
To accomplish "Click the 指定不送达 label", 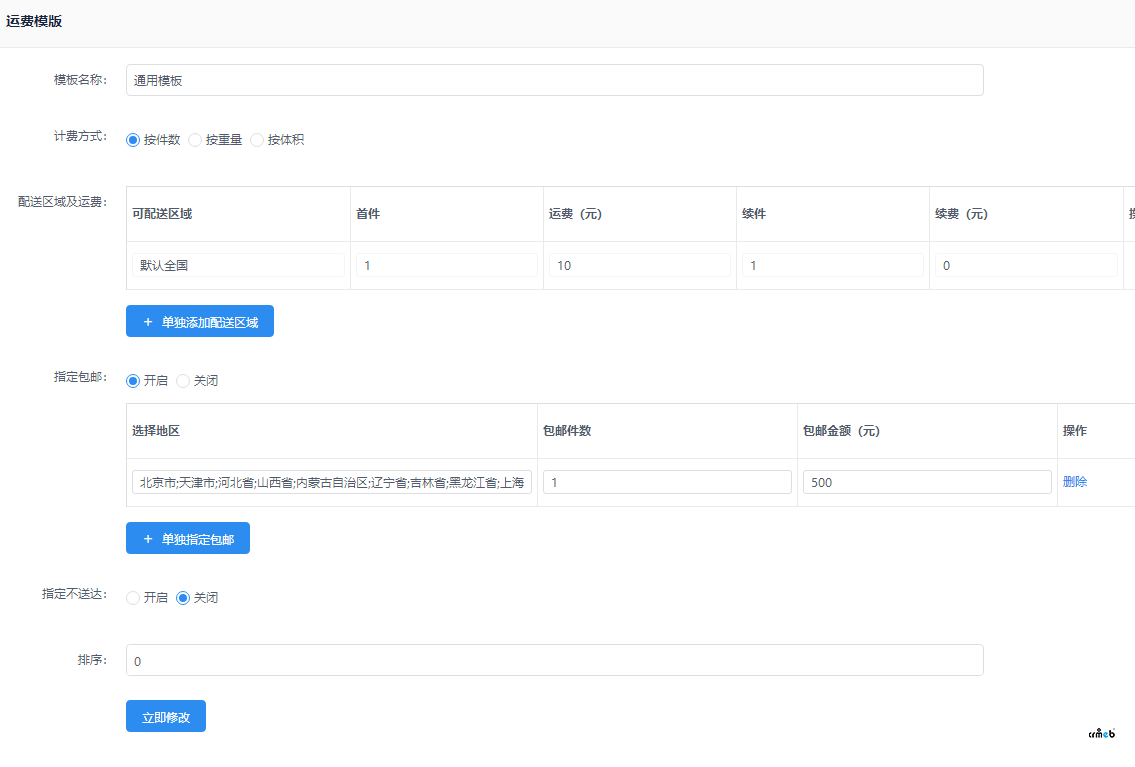I will pos(75,594).
